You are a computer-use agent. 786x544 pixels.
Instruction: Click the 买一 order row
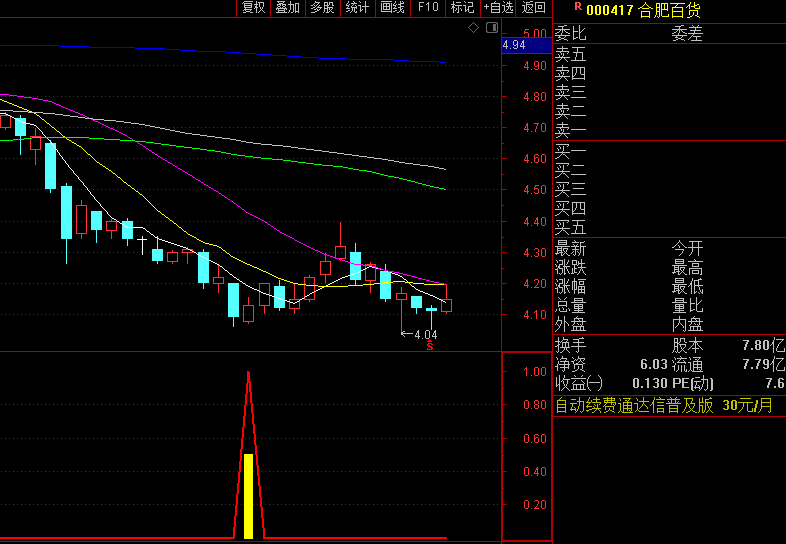point(669,151)
